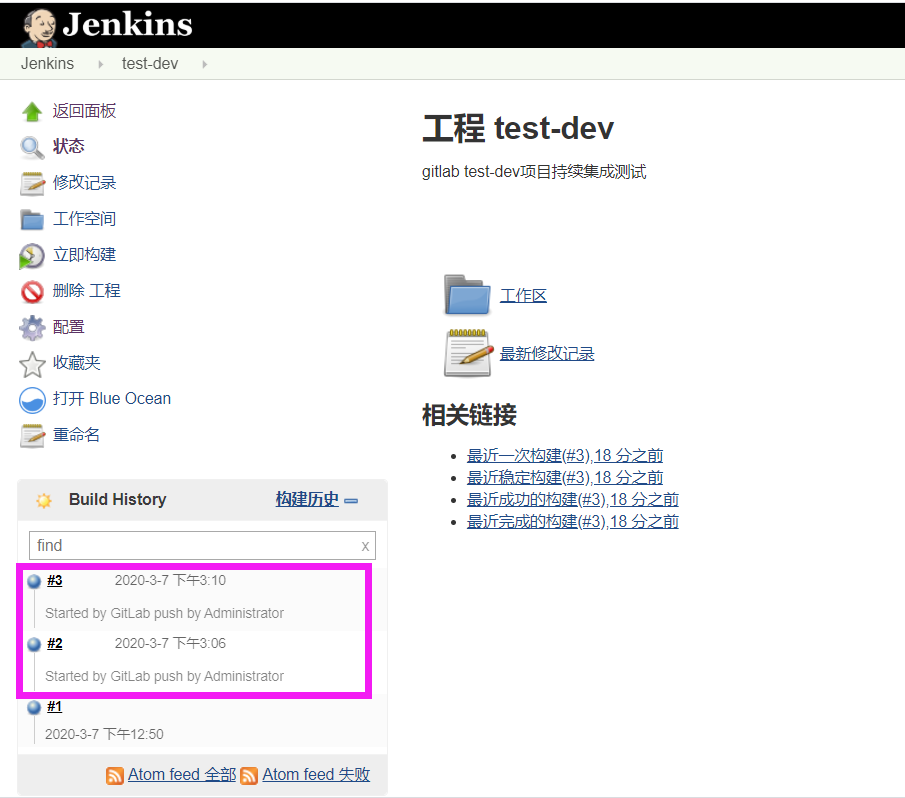Image resolution: width=905 pixels, height=798 pixels.
Task: Click the large notepad 最新修改记录 icon
Action: pyautogui.click(x=468, y=353)
